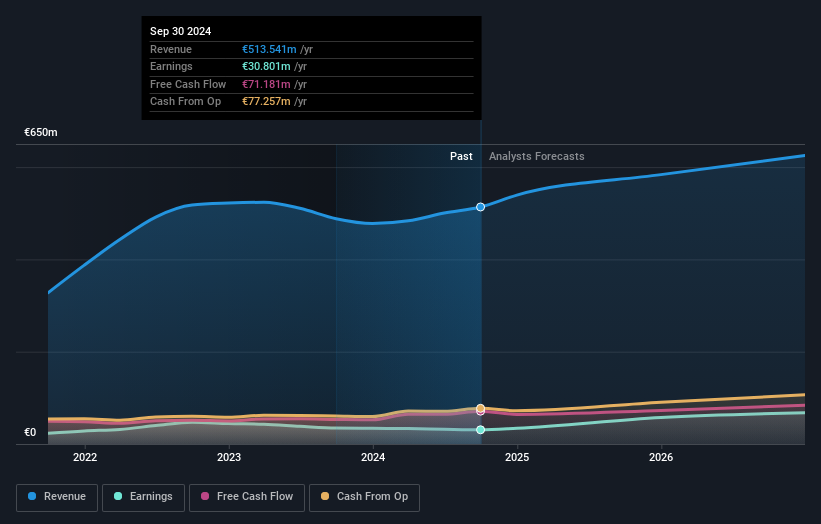This screenshot has width=821, height=524.
Task: Click the Earnings data point marker
Action: [480, 430]
